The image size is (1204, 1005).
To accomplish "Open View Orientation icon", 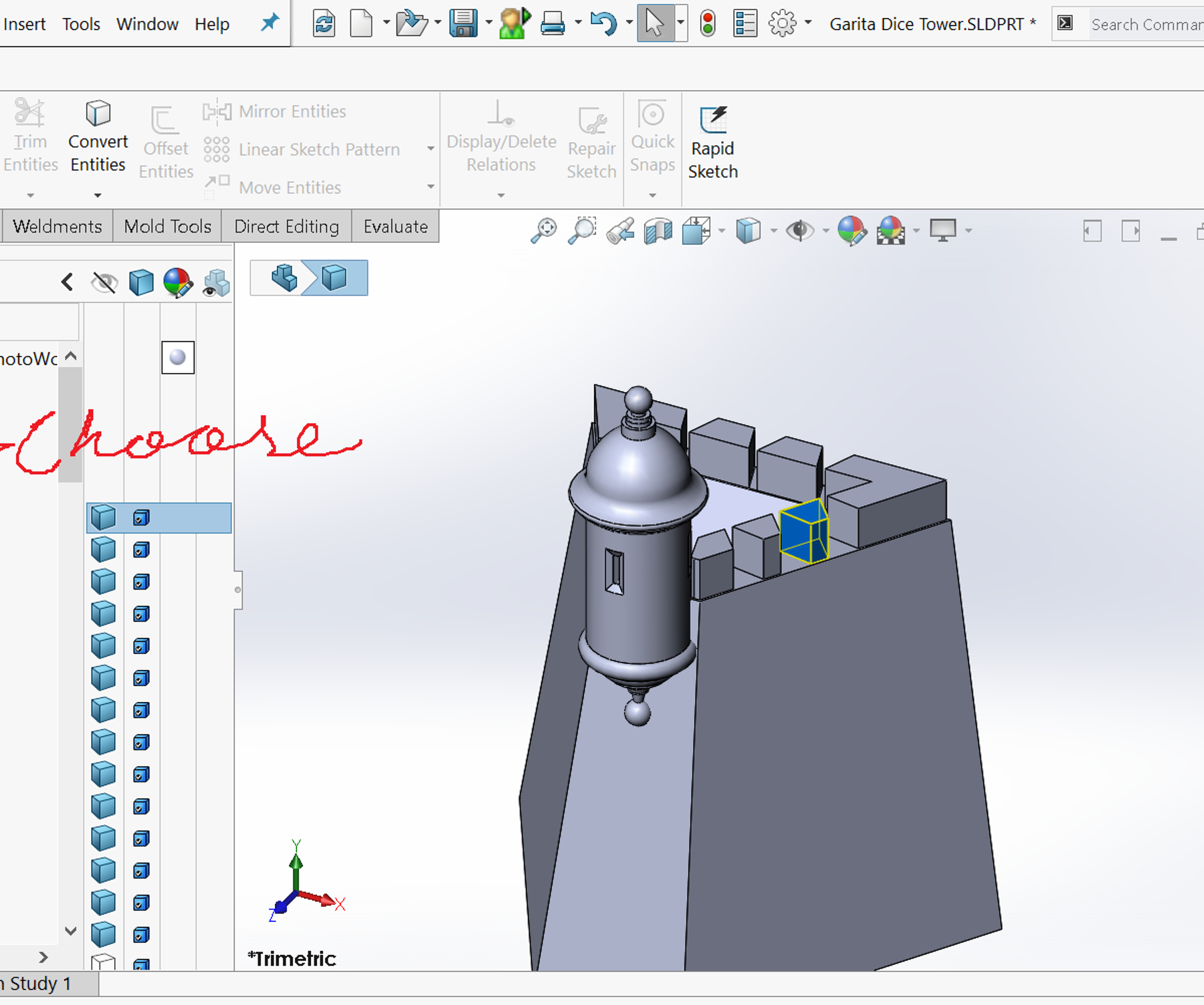I will [696, 231].
